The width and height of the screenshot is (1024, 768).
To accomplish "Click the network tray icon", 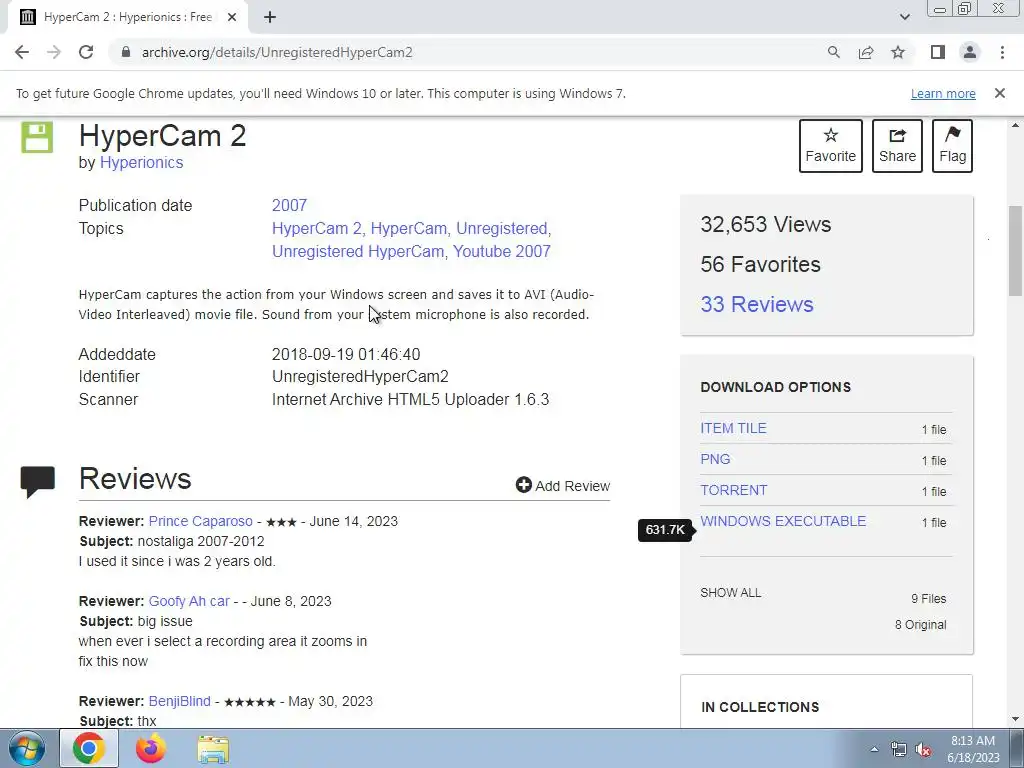I will (899, 750).
